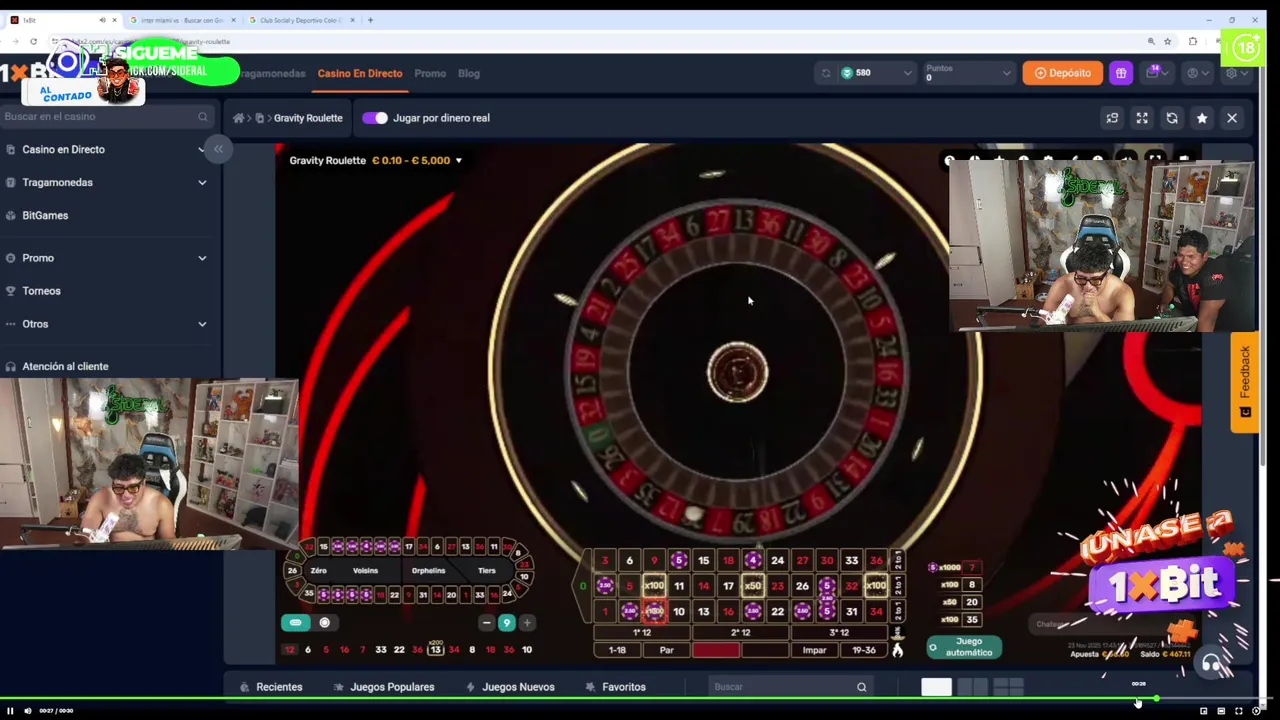Start Juego automático autoplay
The image size is (1280, 720).
tap(963, 647)
